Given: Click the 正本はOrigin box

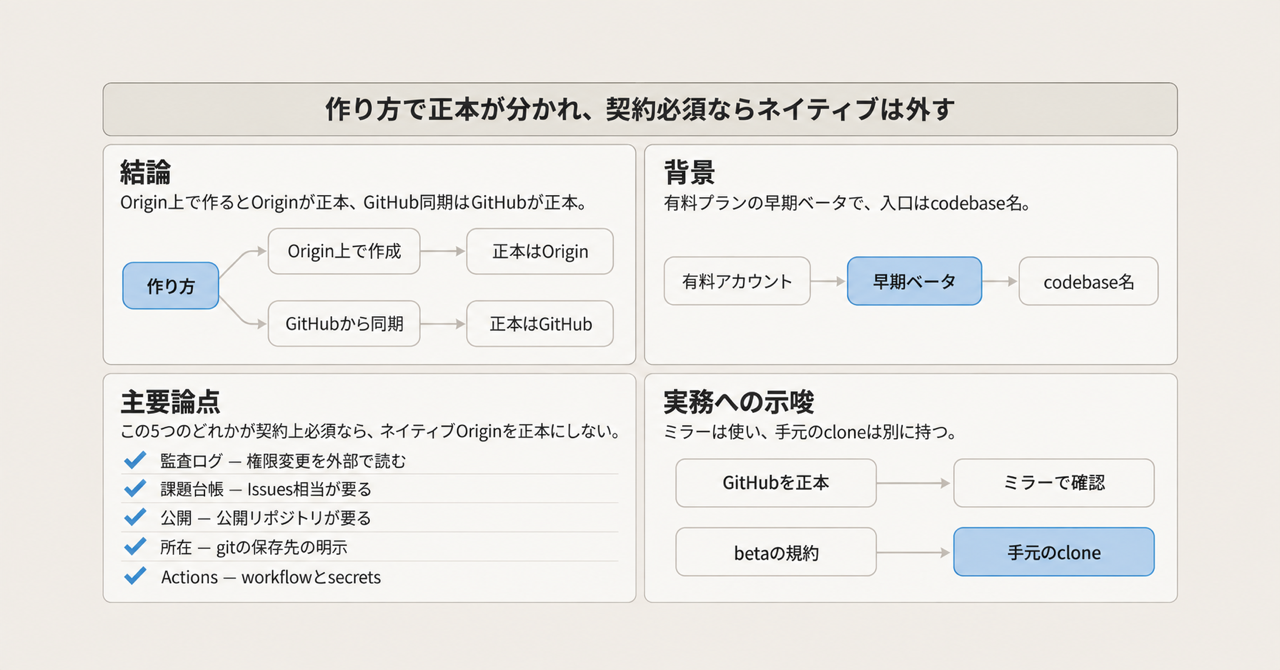Looking at the screenshot, I should coord(540,251).
